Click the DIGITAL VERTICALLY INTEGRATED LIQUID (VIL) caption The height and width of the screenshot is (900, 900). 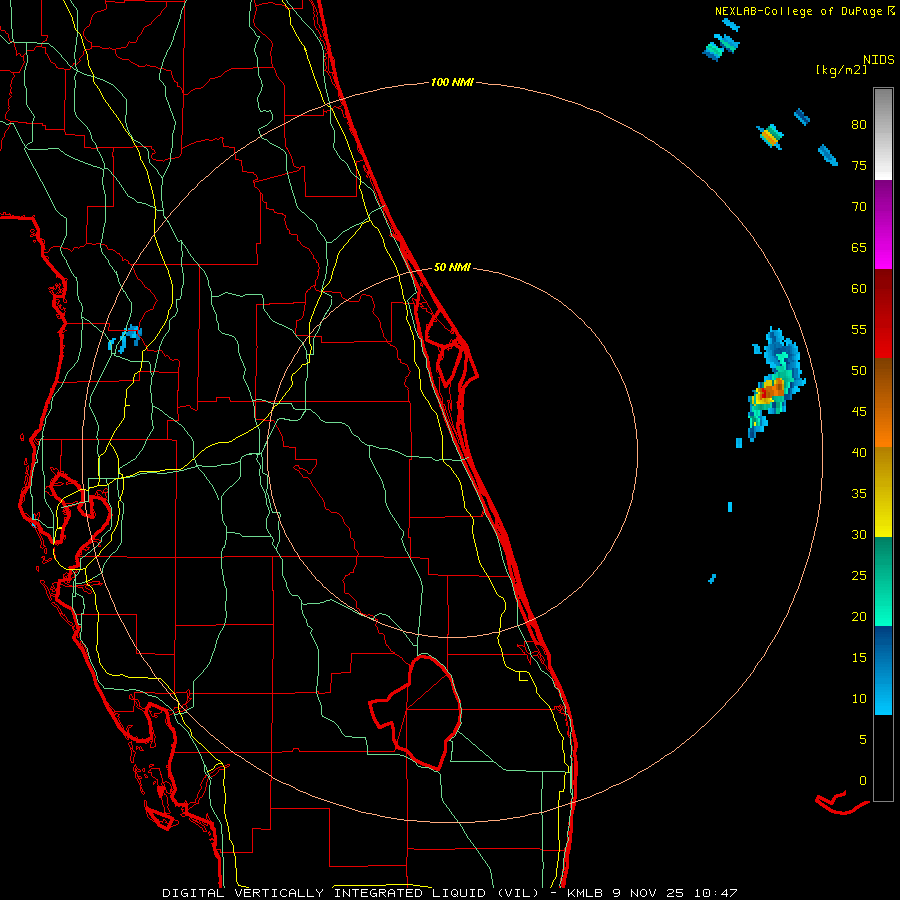(351, 893)
